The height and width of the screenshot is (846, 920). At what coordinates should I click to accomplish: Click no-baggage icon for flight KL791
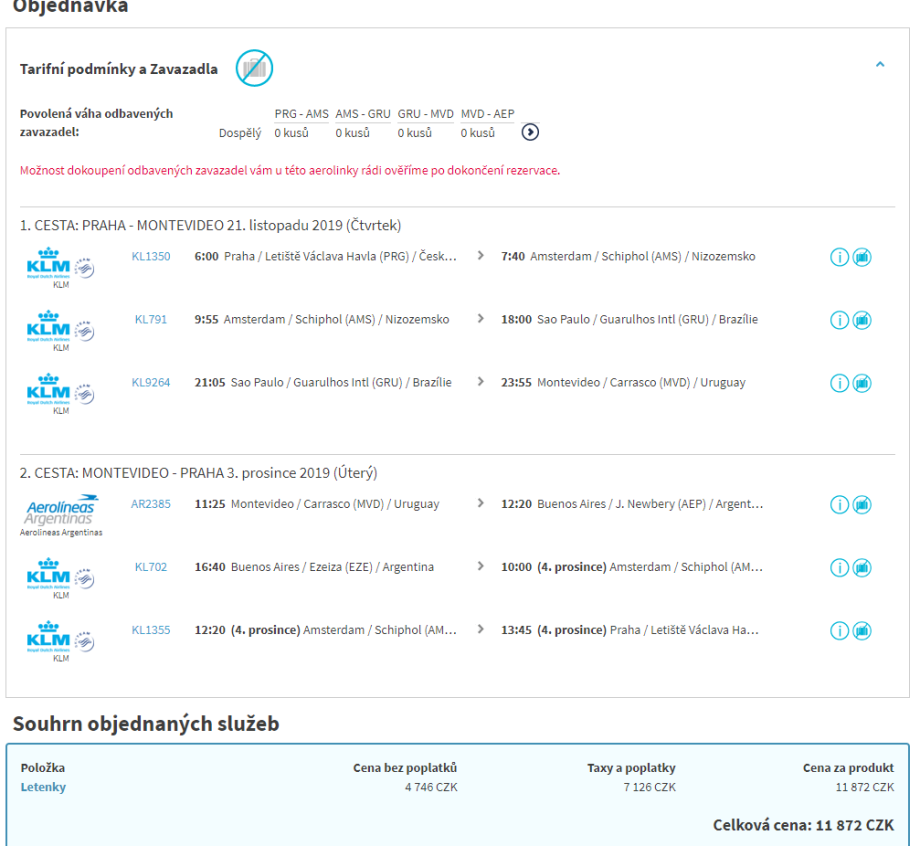click(x=862, y=320)
